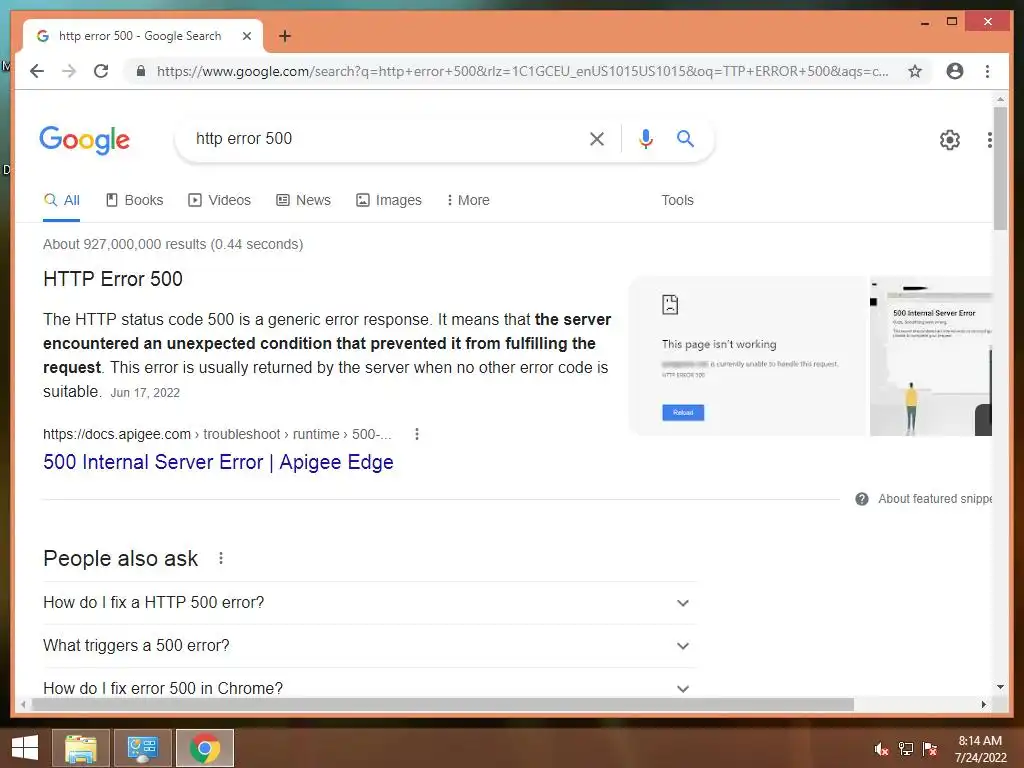Reload the page with the refresh icon

[101, 71]
